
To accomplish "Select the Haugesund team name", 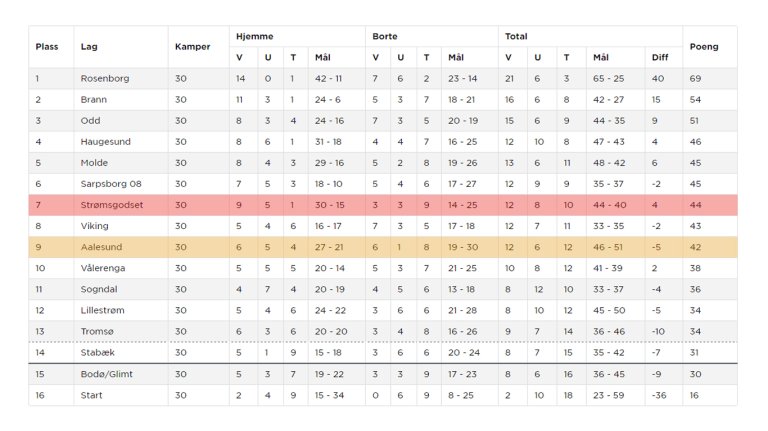I will coord(104,141).
